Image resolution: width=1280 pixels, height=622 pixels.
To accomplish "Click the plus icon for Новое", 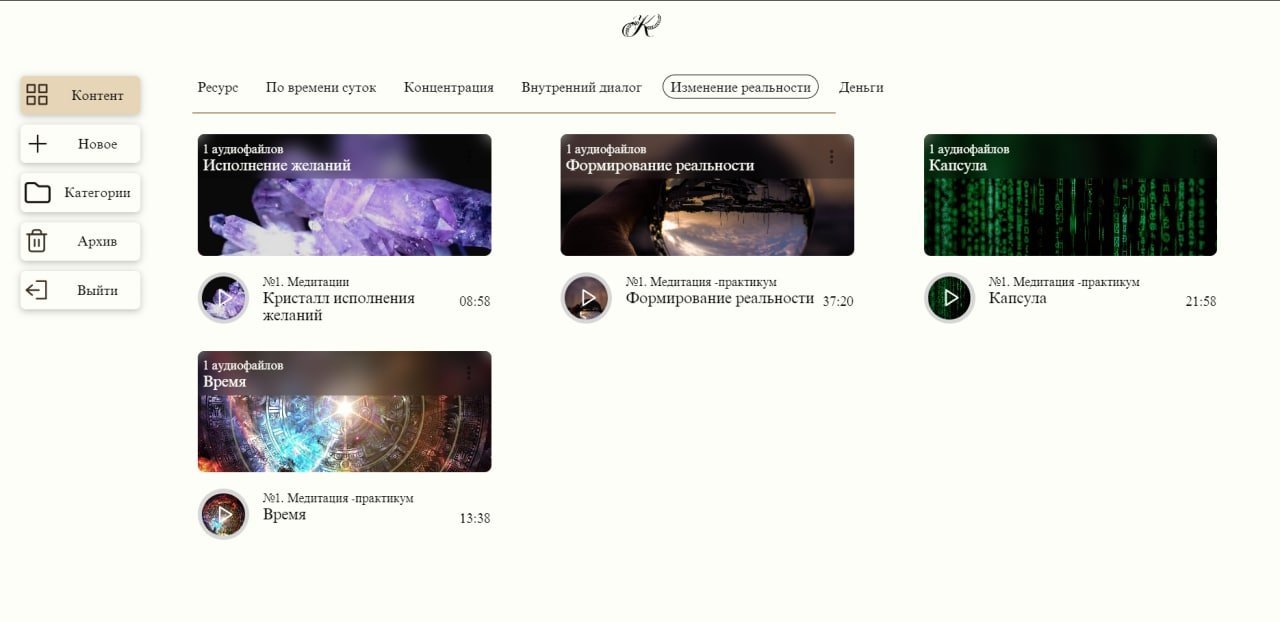I will (37, 144).
